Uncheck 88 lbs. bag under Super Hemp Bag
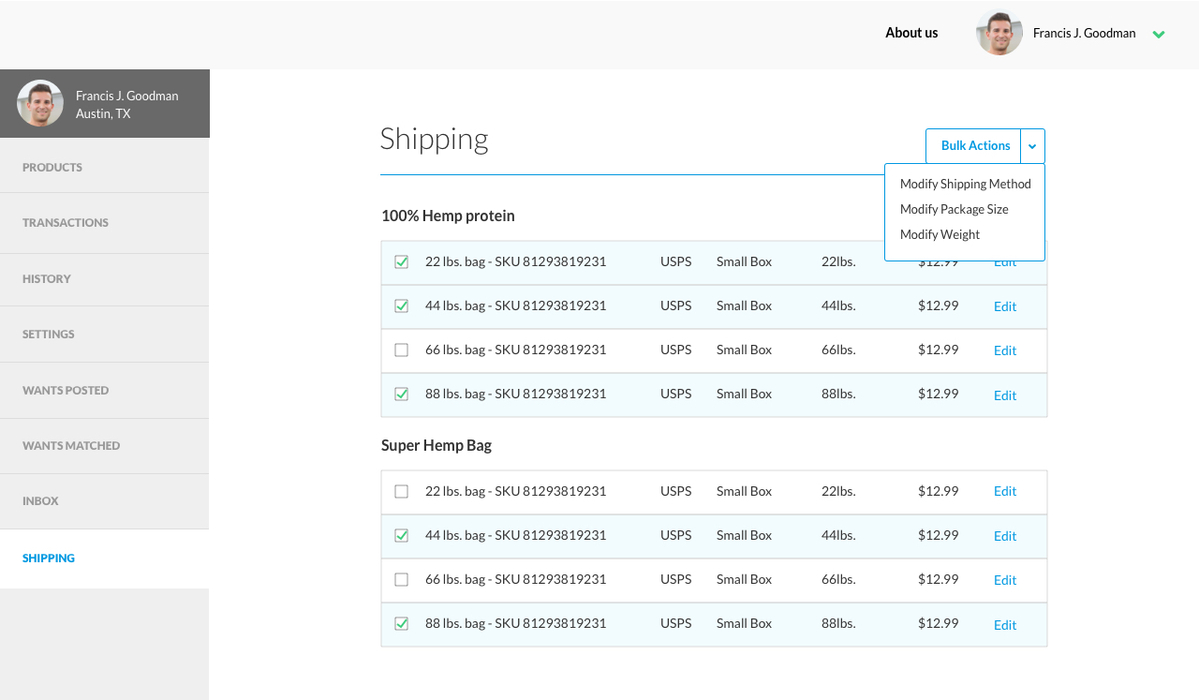1199x700 pixels. (401, 623)
